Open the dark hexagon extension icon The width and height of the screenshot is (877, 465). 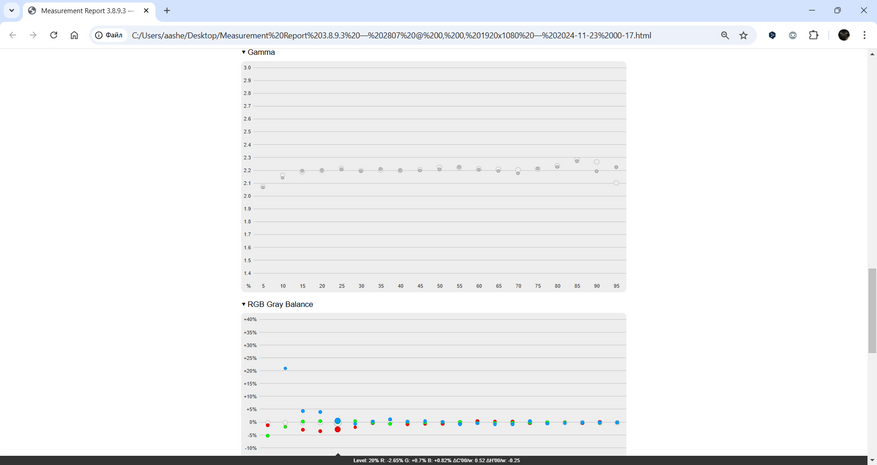click(x=772, y=35)
